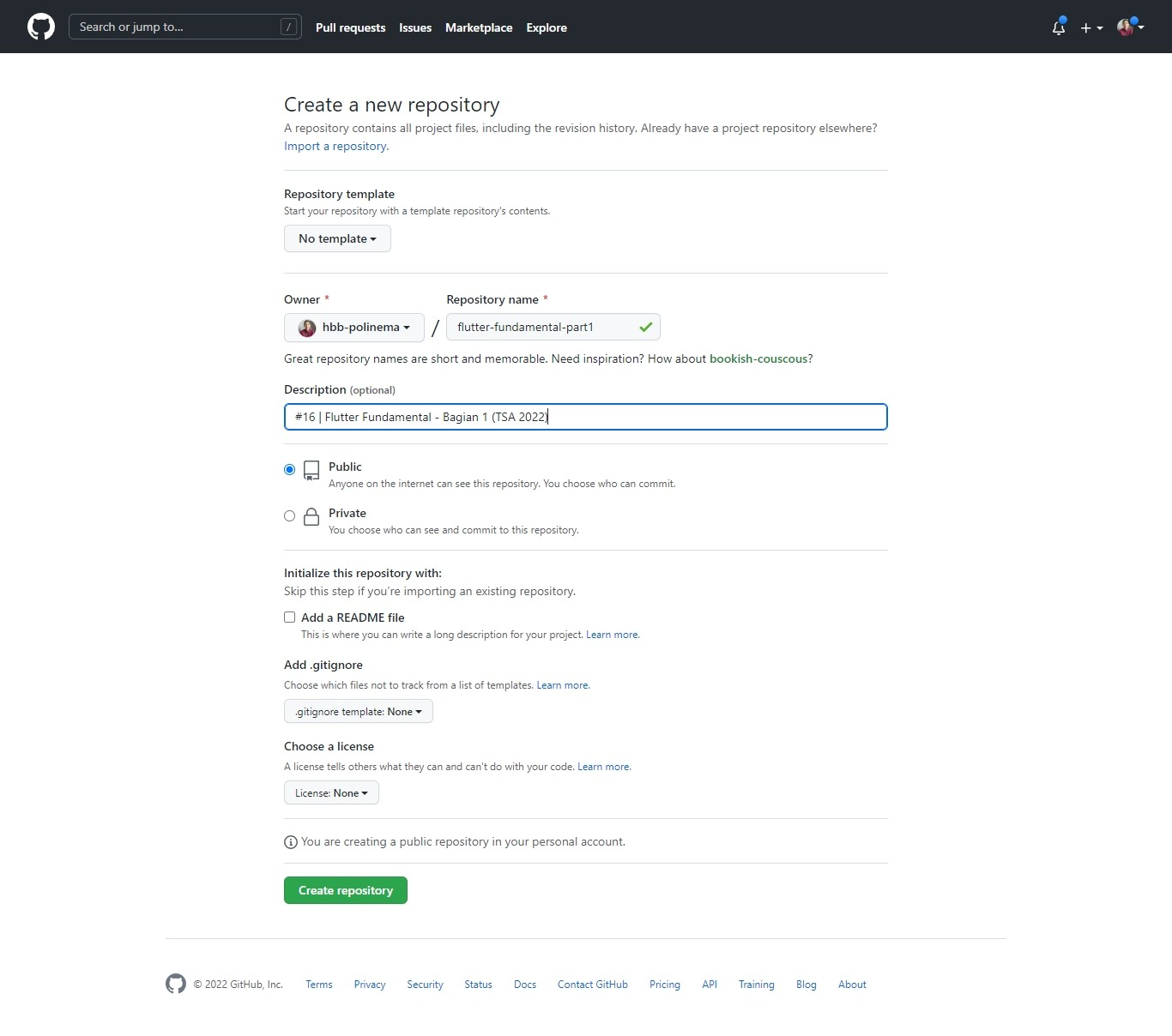Enable the Add a README file checkbox

pos(290,617)
